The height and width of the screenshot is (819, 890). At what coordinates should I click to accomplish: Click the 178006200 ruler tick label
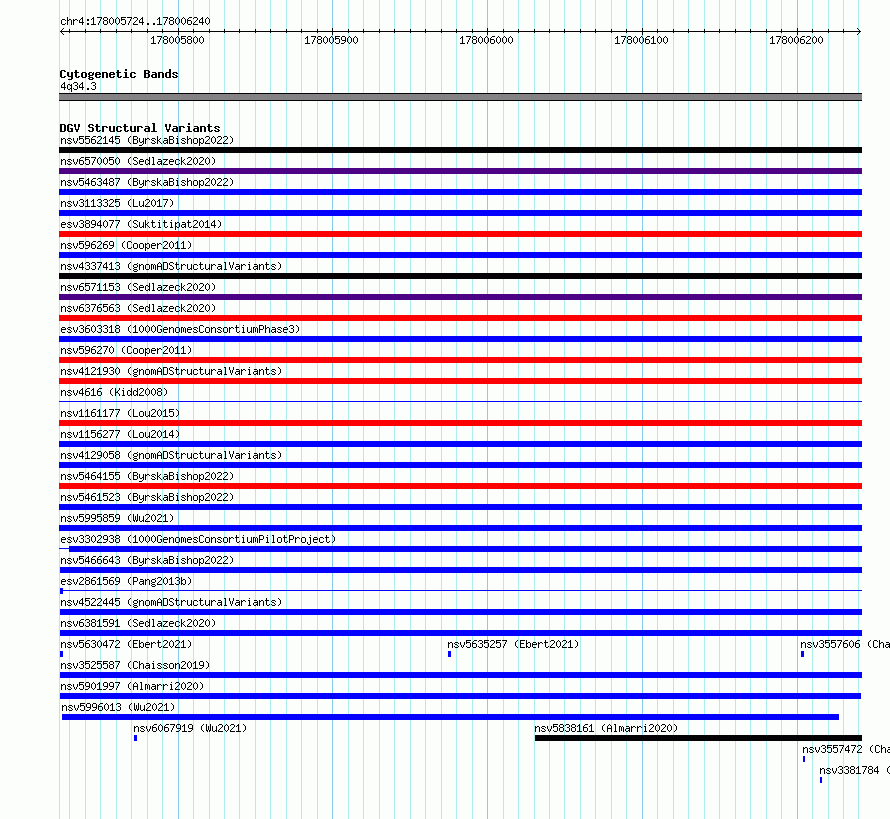[796, 40]
